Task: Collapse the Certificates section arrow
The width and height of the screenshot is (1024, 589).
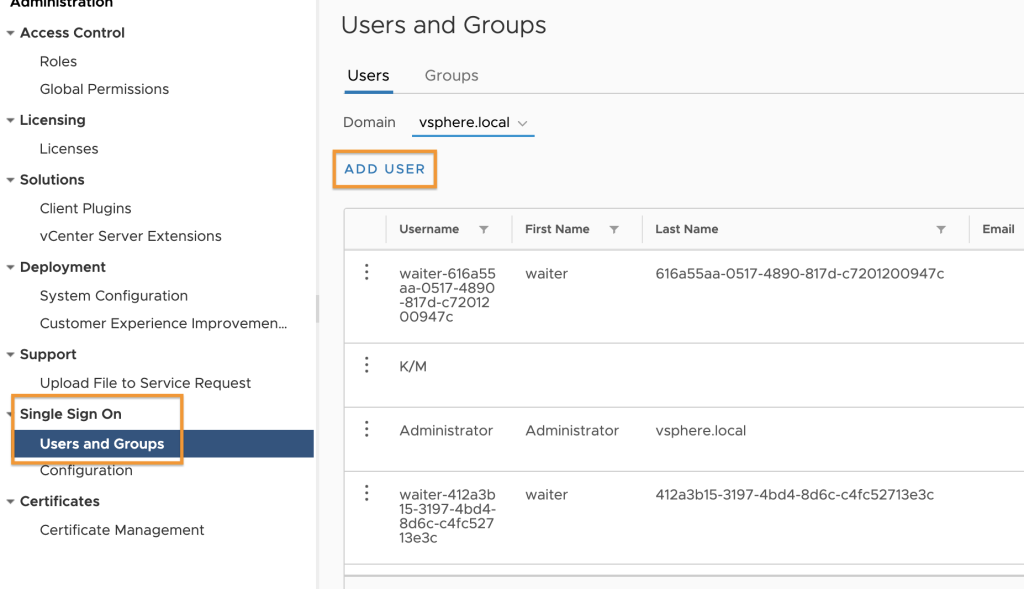Action: [10, 501]
